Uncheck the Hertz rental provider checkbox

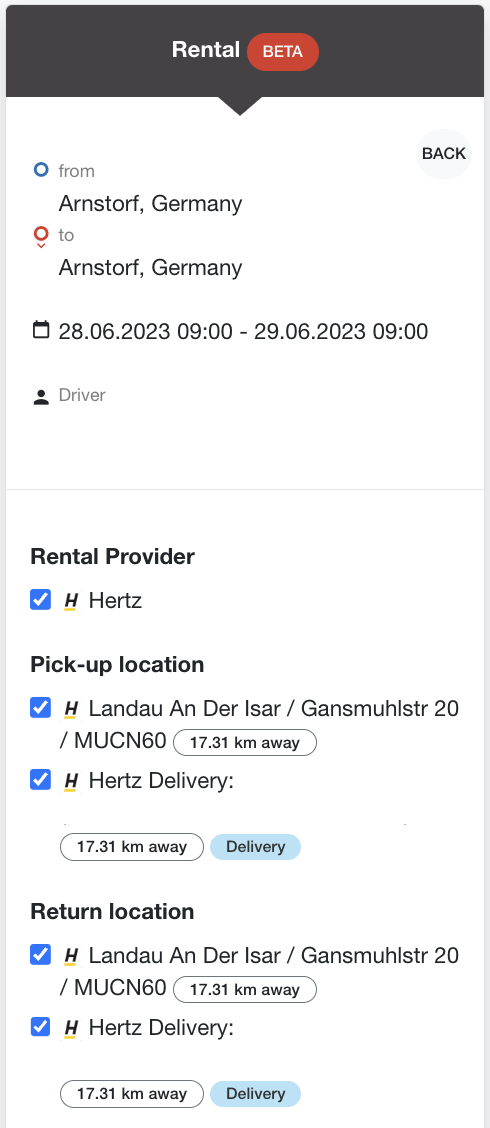click(40, 599)
